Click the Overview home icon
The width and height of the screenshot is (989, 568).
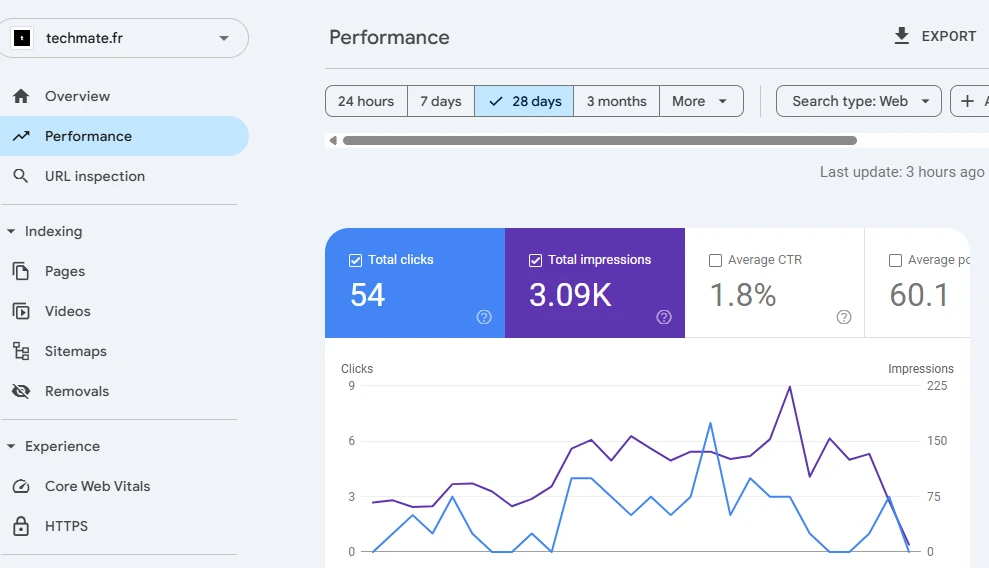point(21,96)
